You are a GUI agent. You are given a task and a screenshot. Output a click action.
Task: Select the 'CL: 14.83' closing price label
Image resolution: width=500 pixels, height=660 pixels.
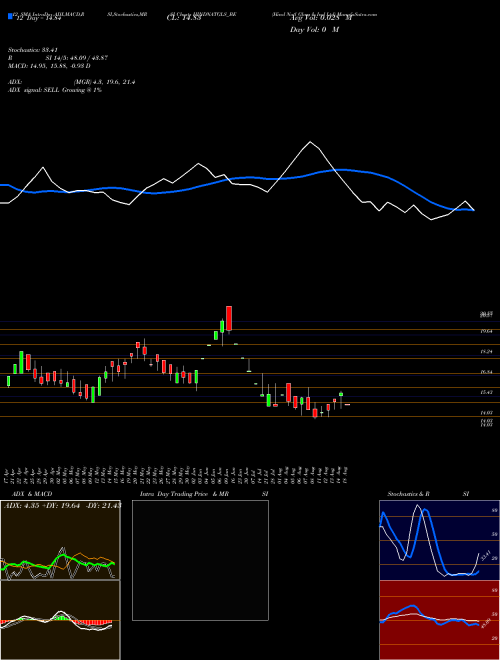[184, 17]
